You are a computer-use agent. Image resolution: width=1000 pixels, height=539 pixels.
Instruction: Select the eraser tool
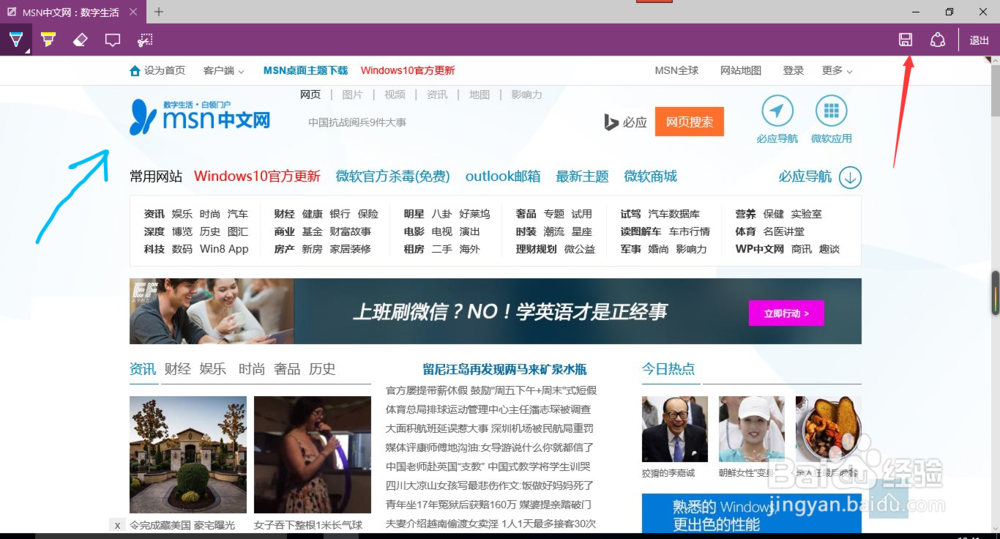point(80,40)
